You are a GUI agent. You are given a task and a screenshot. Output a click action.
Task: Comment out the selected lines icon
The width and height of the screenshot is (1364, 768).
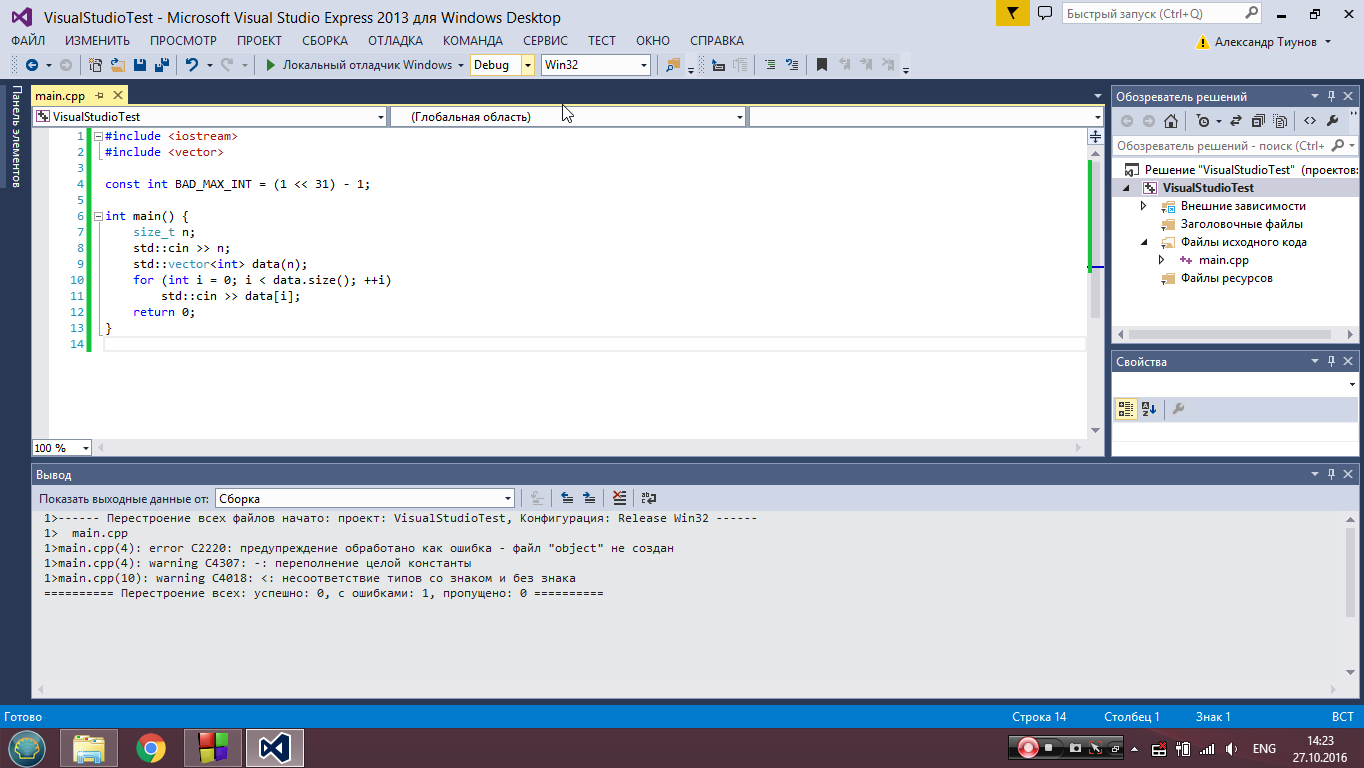(x=769, y=65)
